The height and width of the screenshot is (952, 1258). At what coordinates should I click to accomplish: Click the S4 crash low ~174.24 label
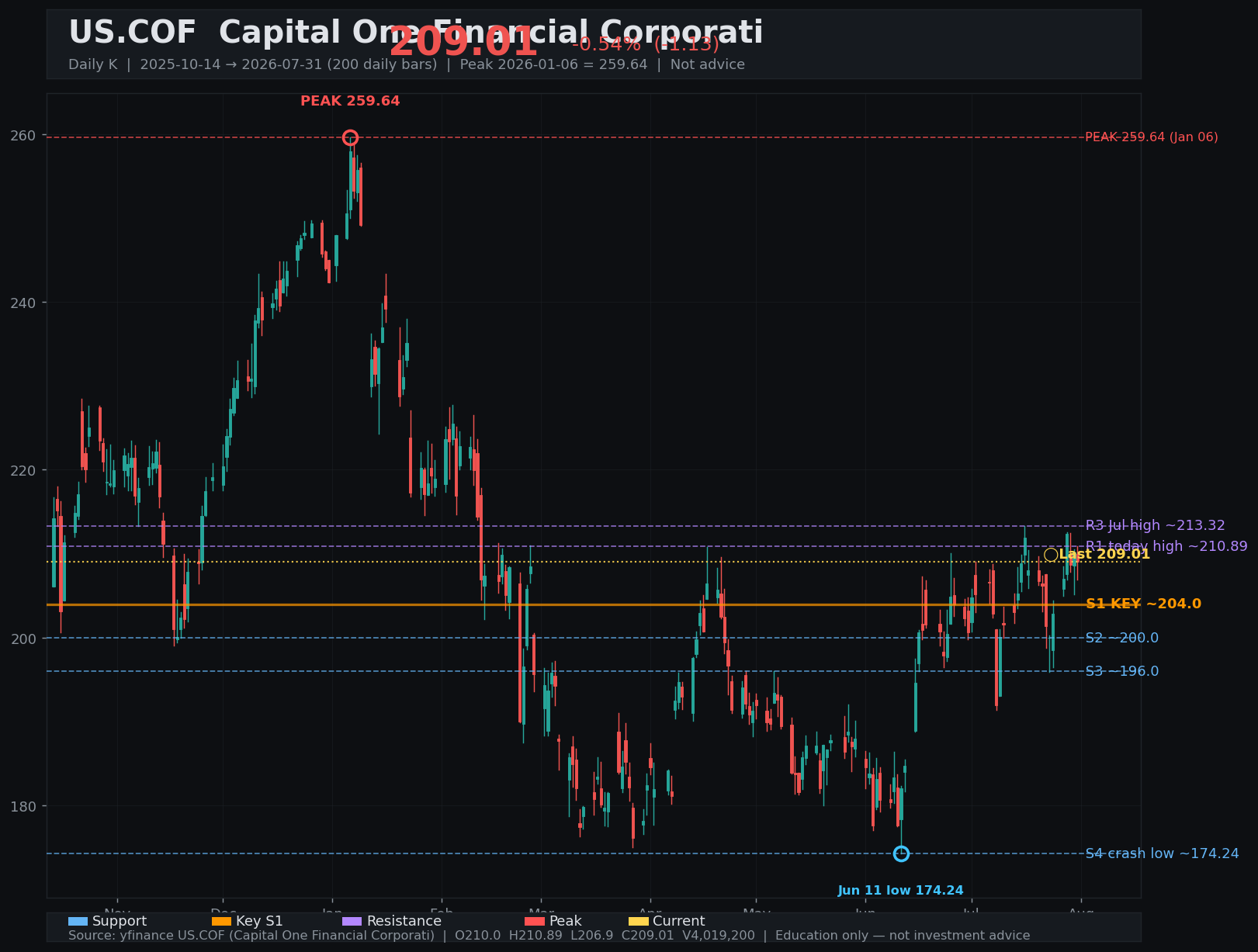1163,853
